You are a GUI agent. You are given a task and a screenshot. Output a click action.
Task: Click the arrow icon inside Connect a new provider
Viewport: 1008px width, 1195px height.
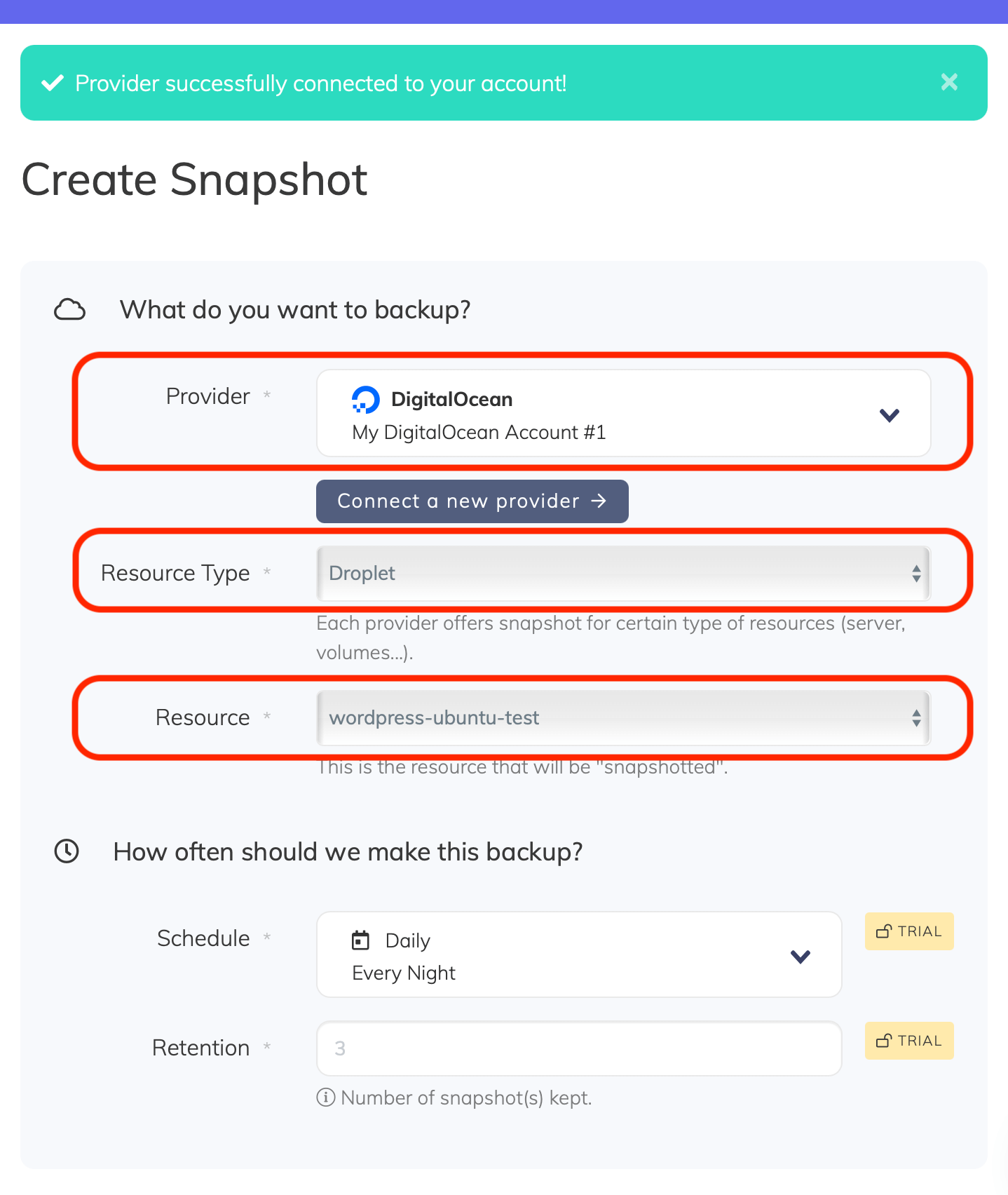point(600,501)
